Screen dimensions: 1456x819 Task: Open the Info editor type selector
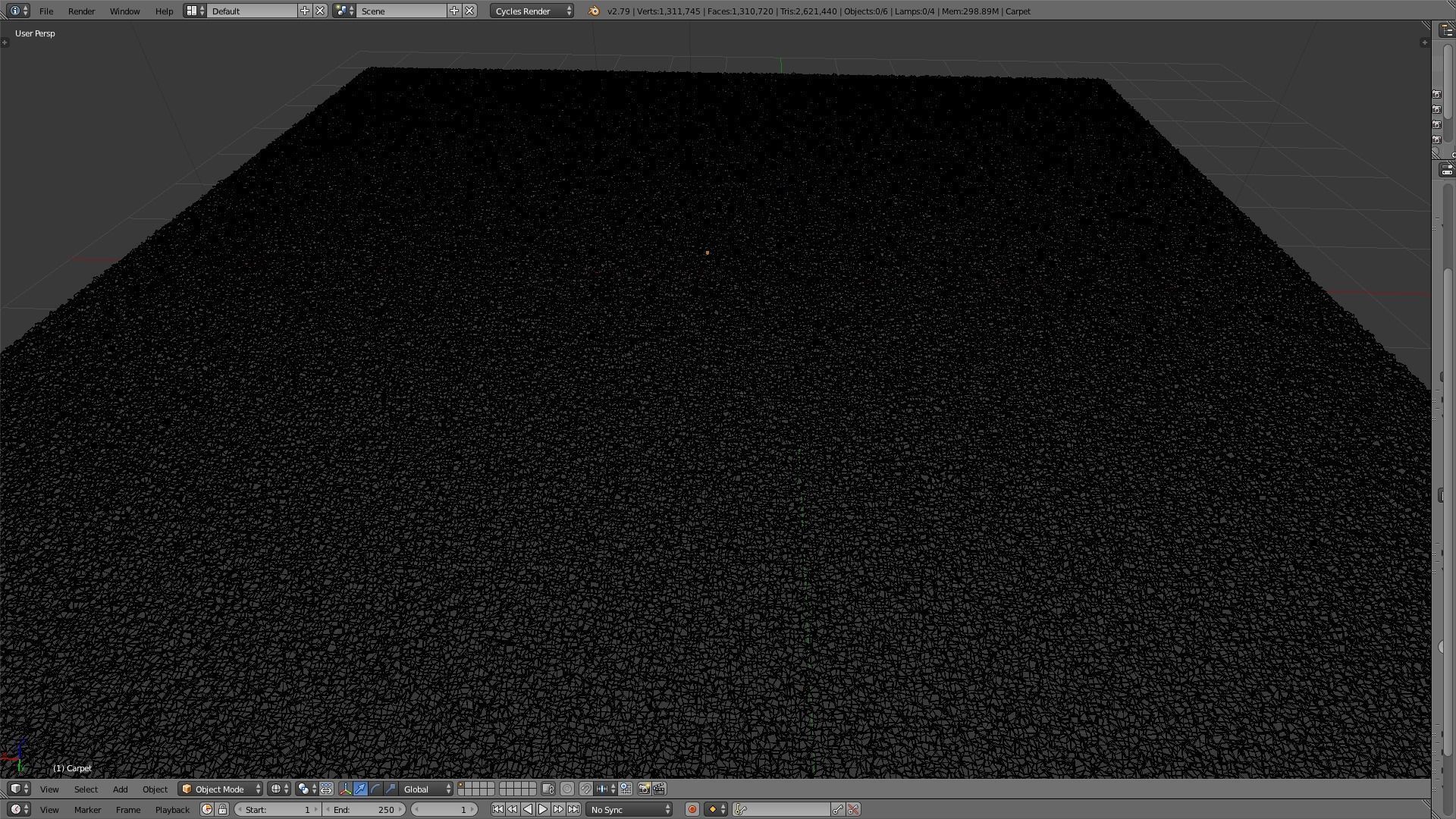(19, 11)
